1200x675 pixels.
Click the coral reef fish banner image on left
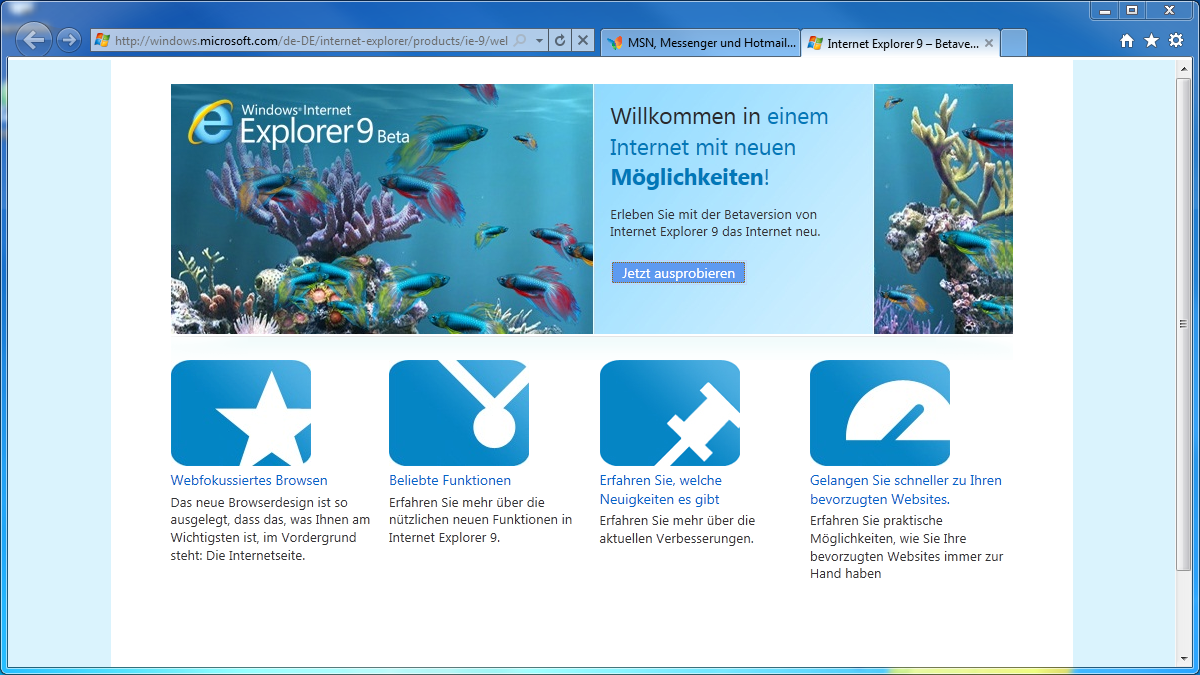click(382, 209)
